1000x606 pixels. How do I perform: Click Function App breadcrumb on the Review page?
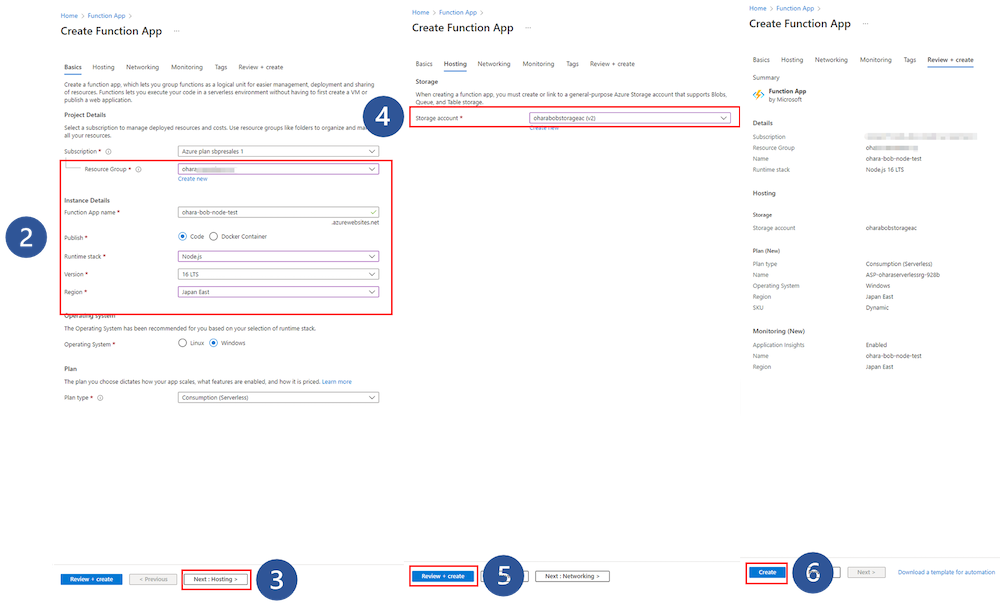tap(795, 8)
